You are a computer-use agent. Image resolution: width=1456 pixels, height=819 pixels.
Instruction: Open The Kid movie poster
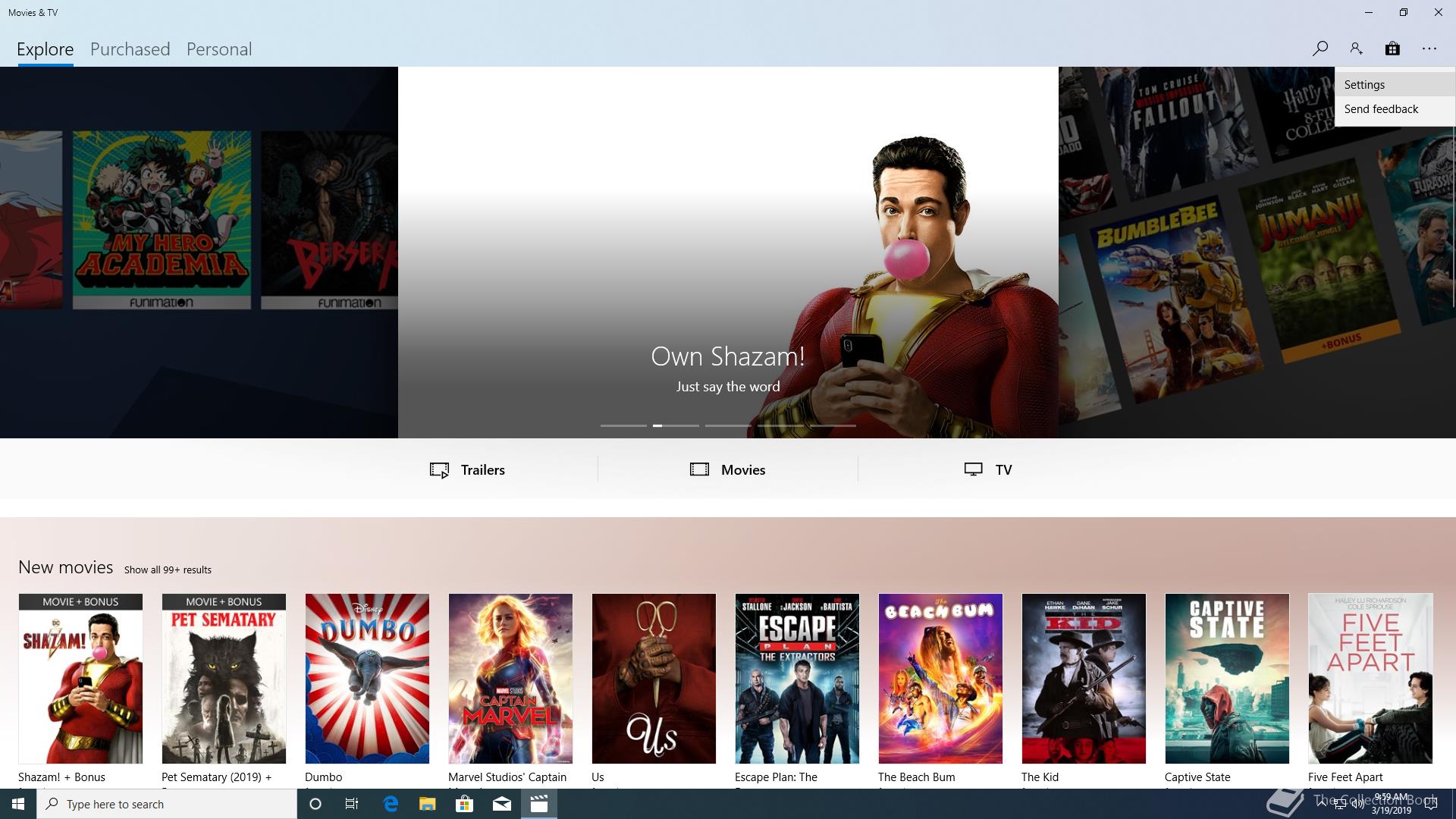[x=1084, y=679]
